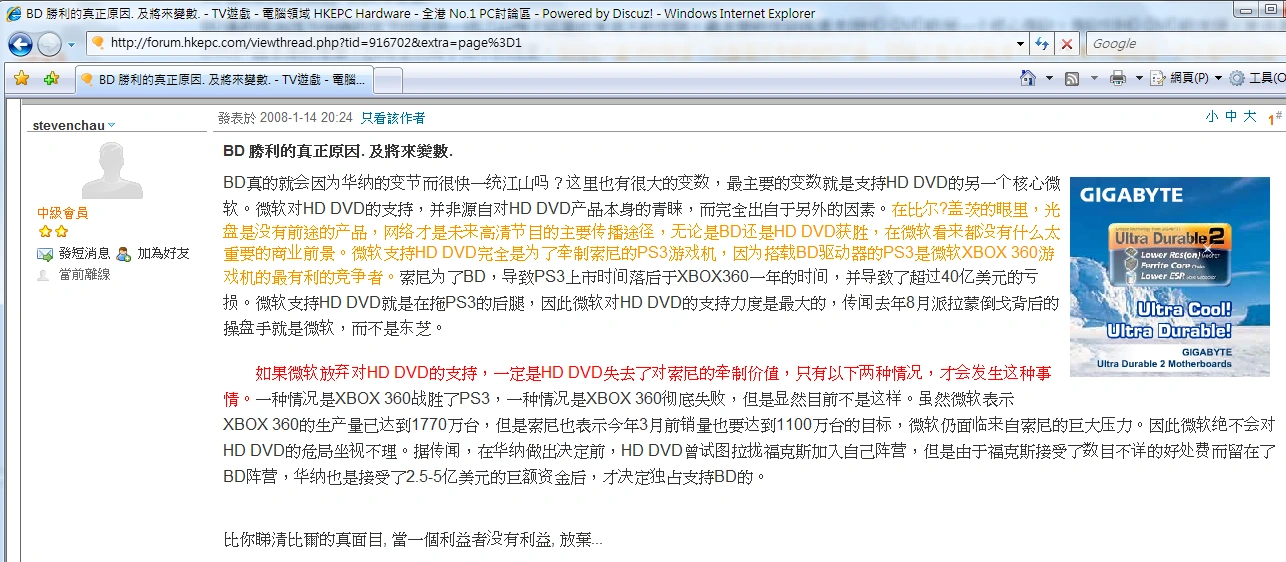Click the member rank stars
1286x562 pixels.
(x=53, y=232)
